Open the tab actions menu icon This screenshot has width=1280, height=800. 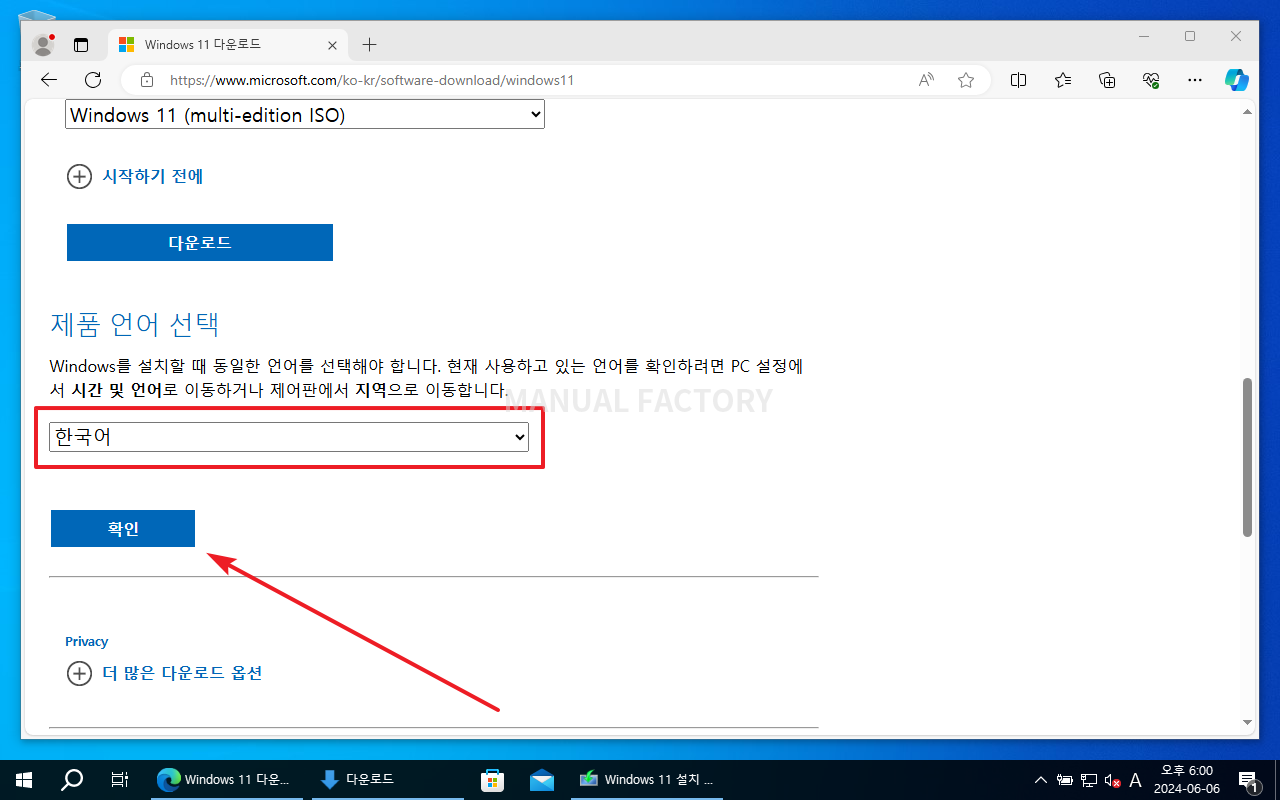[x=81, y=45]
